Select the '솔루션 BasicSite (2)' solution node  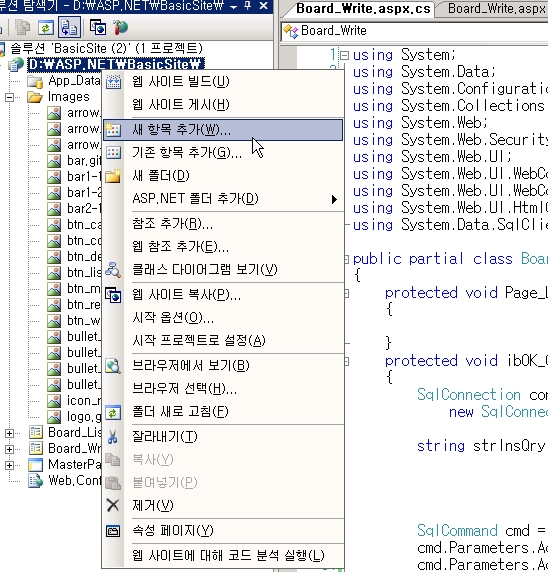[106, 48]
